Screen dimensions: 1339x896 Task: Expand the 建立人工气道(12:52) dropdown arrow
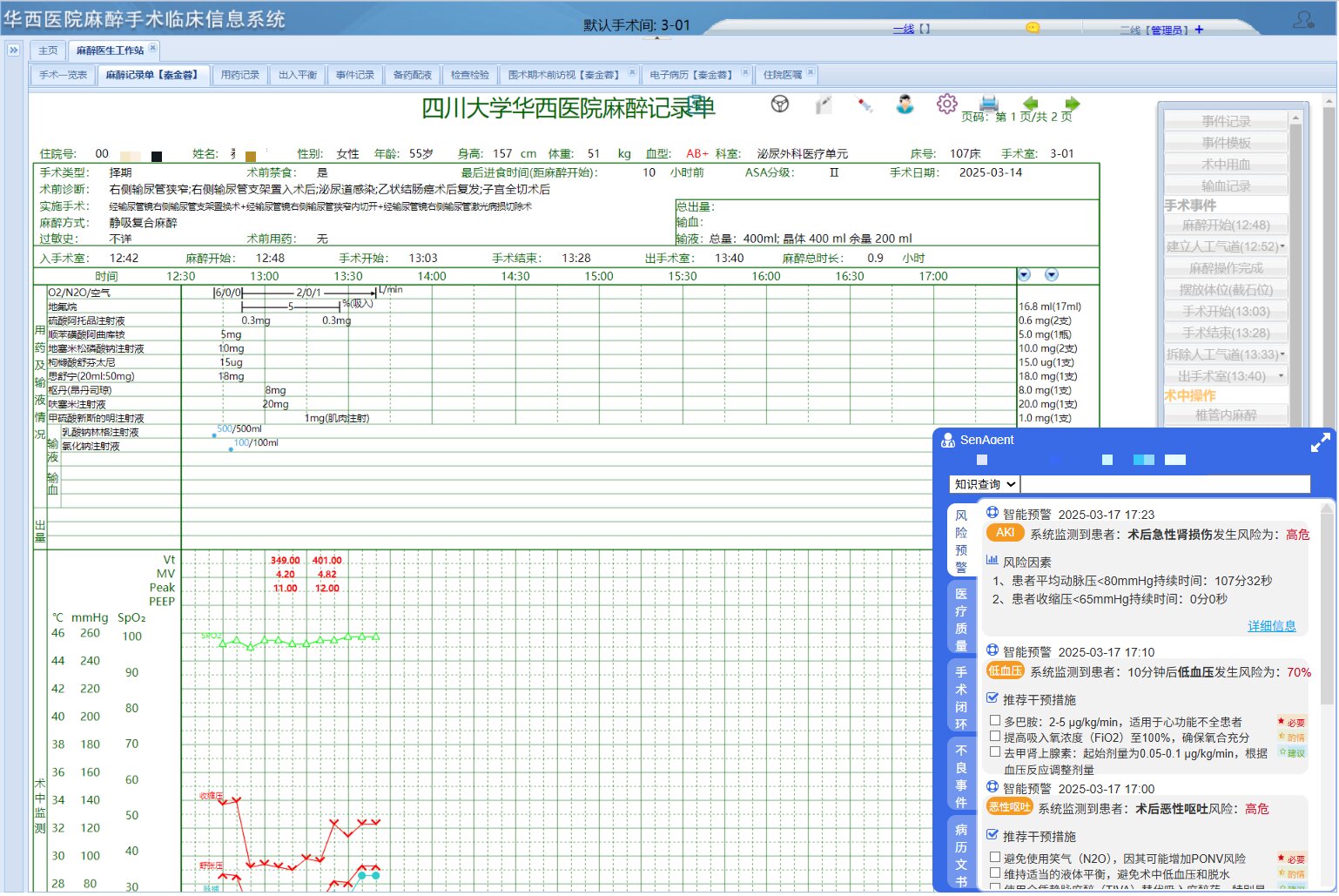1282,247
